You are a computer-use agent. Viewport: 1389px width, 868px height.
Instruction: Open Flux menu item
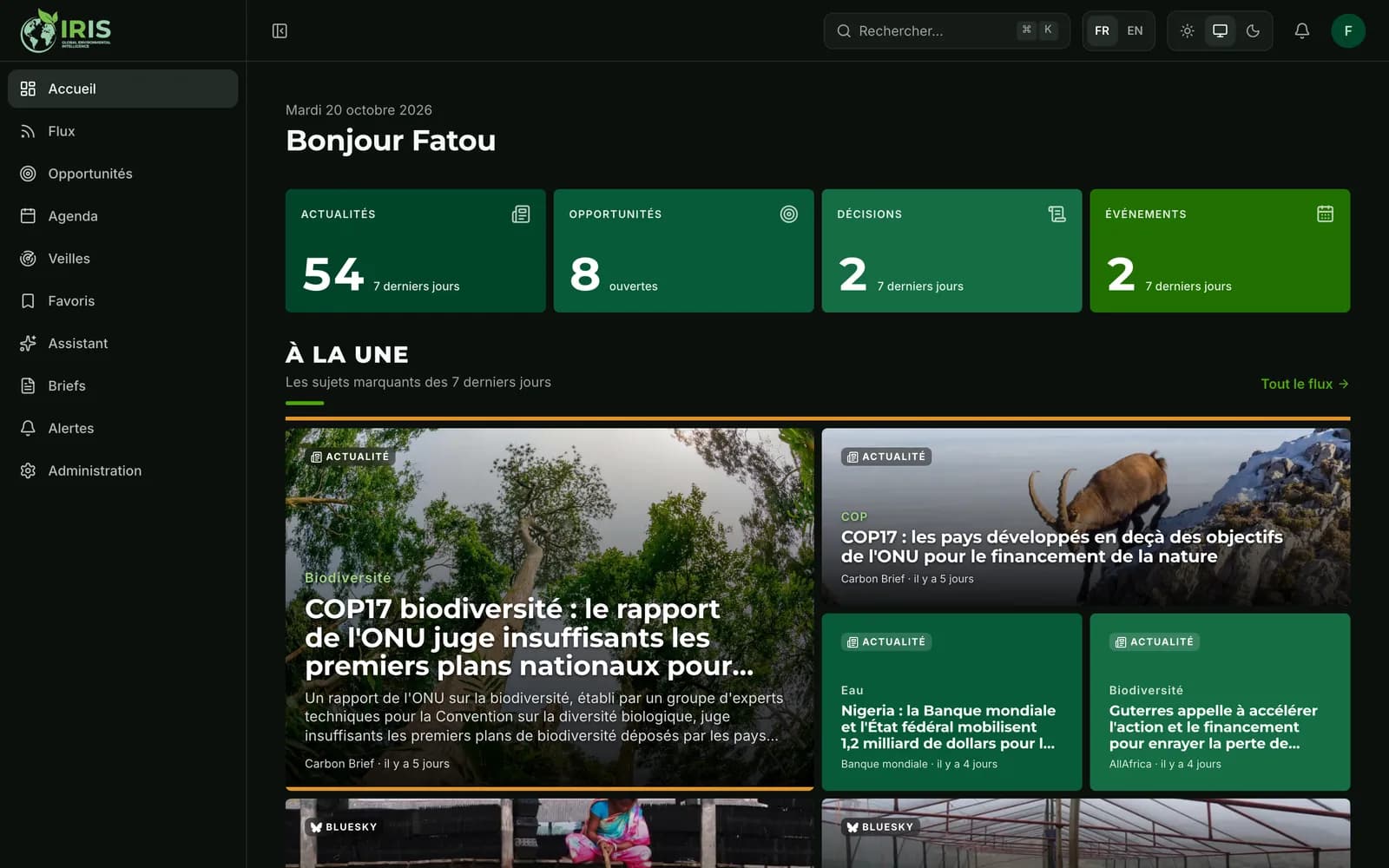[x=122, y=131]
